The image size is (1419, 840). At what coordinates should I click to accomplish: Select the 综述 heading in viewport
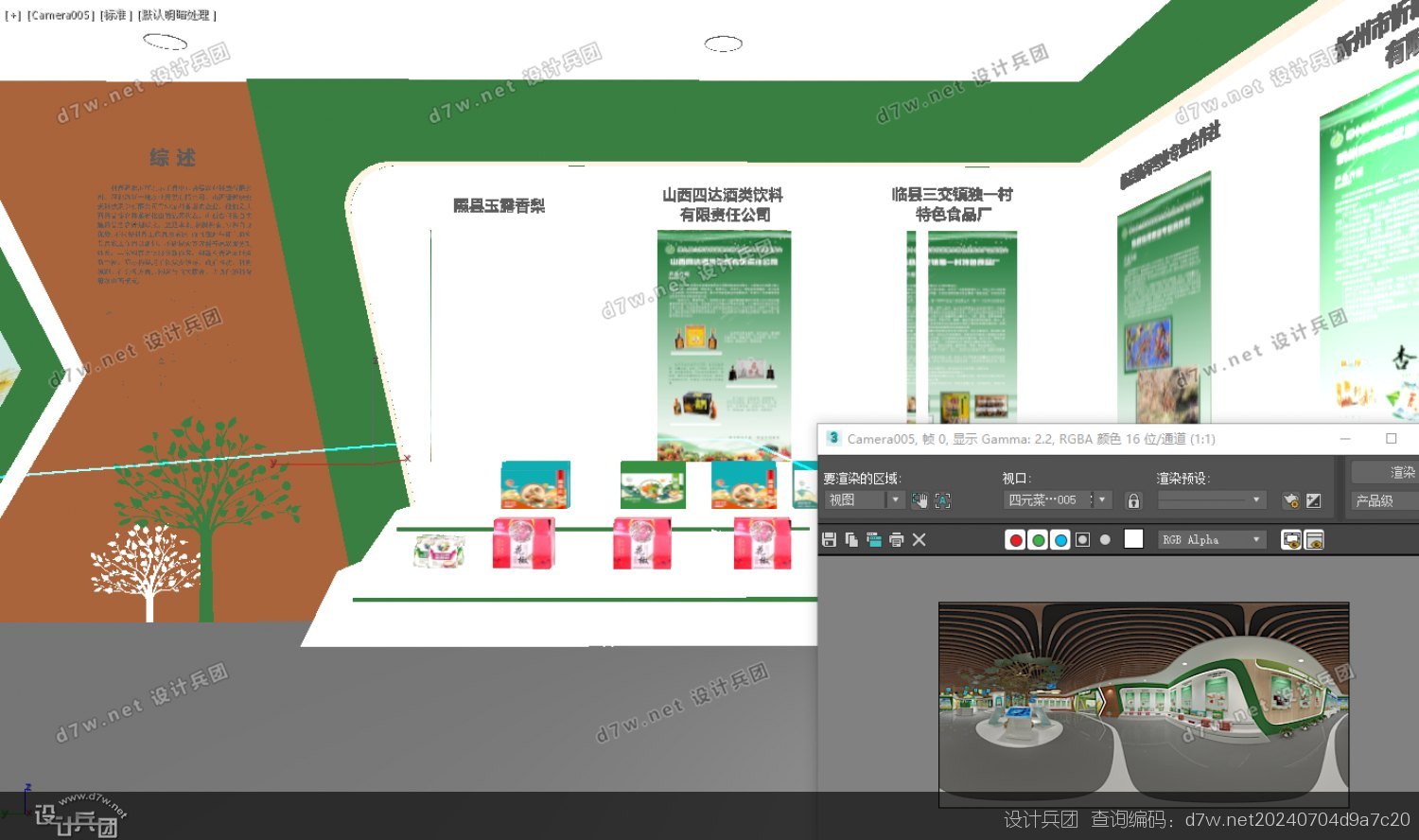[x=172, y=158]
